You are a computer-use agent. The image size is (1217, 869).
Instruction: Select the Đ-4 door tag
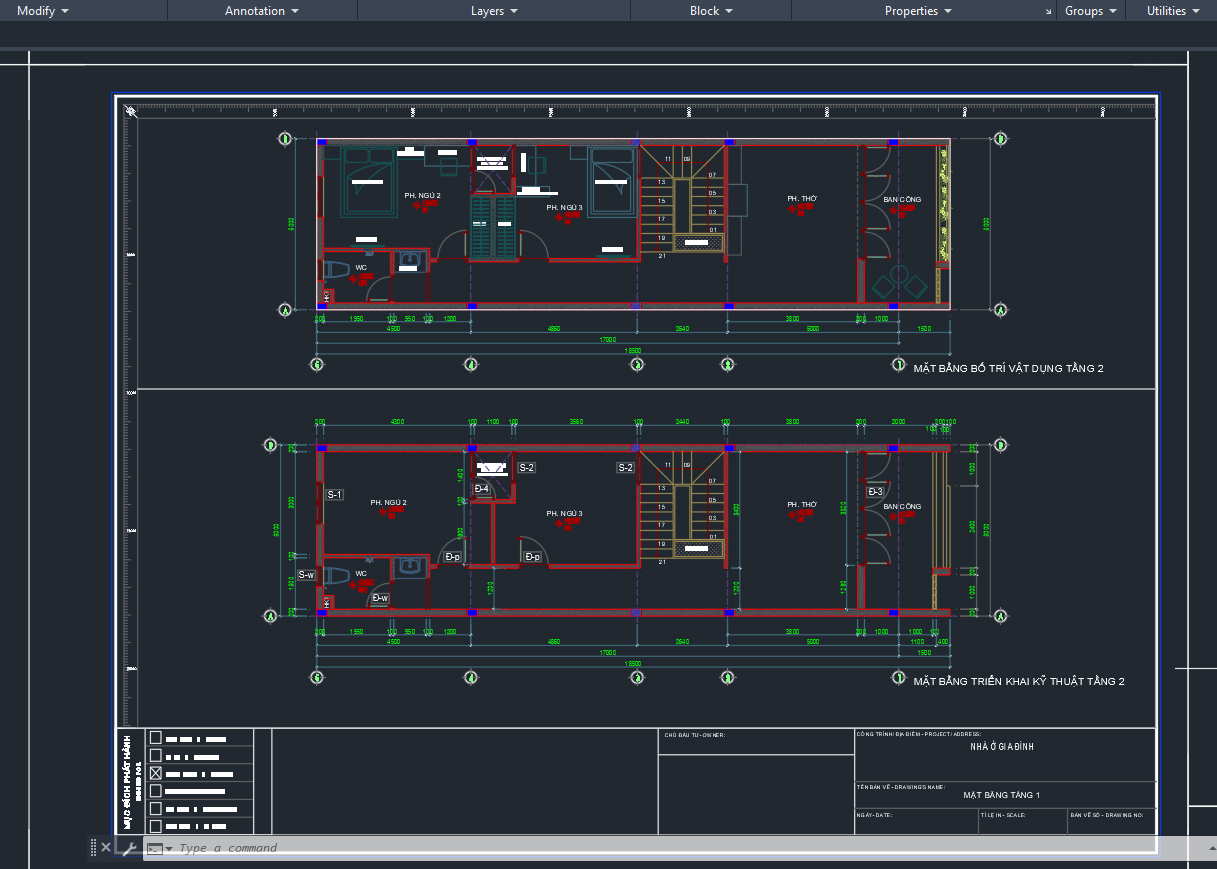tap(482, 489)
